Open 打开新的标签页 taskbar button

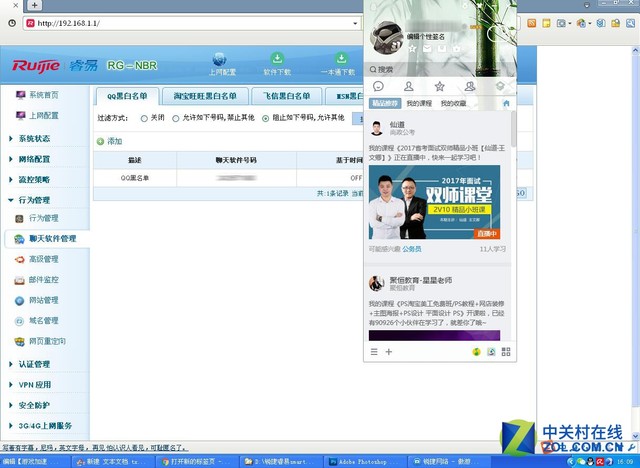(195, 461)
